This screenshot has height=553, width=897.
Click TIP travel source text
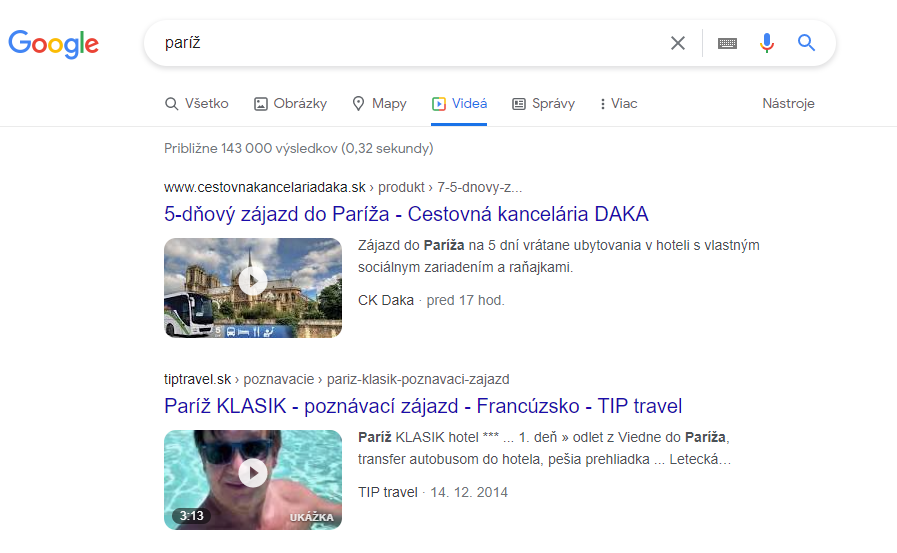click(x=388, y=492)
